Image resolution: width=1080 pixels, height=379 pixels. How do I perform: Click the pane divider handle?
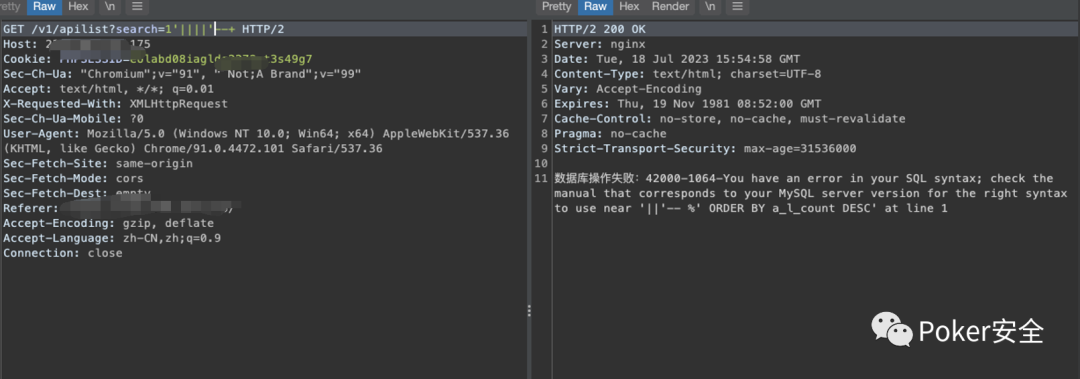coord(529,311)
